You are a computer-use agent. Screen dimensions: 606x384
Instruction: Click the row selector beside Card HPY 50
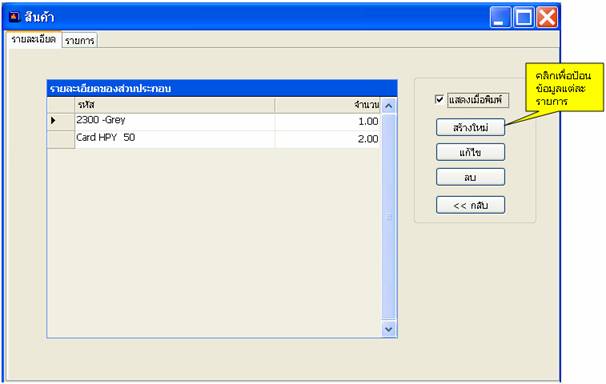pyautogui.click(x=61, y=139)
